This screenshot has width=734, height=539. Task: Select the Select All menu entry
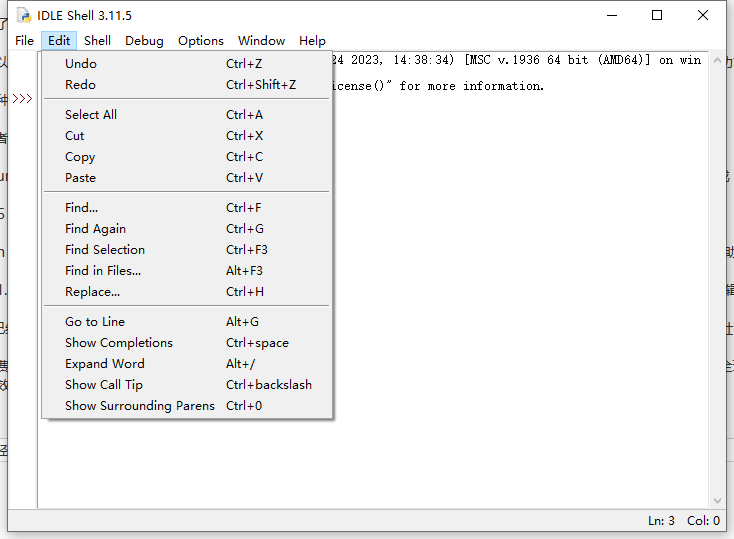(187, 115)
